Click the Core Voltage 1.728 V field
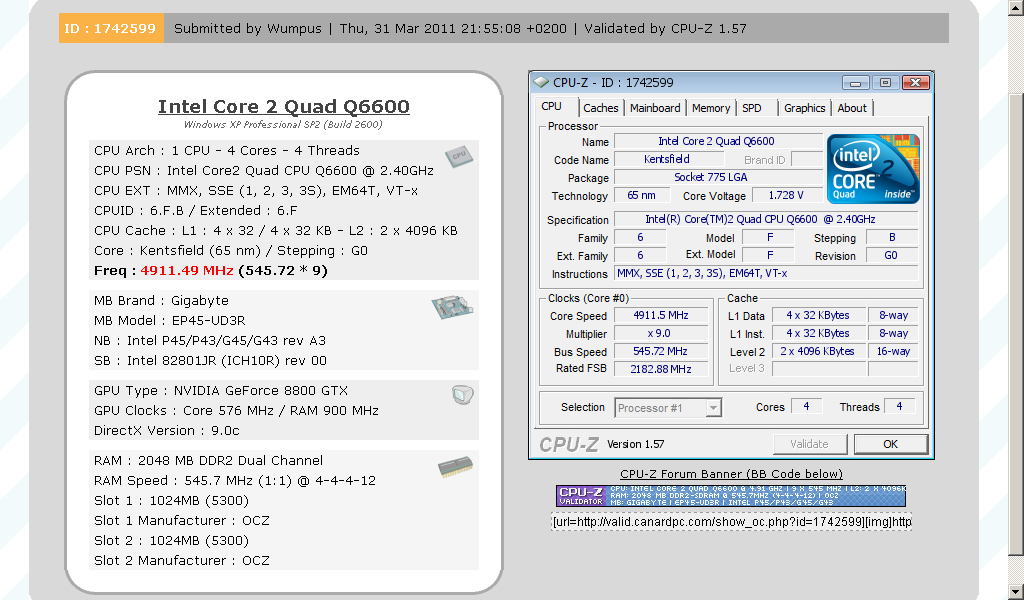The image size is (1024, 600). pyautogui.click(x=786, y=195)
